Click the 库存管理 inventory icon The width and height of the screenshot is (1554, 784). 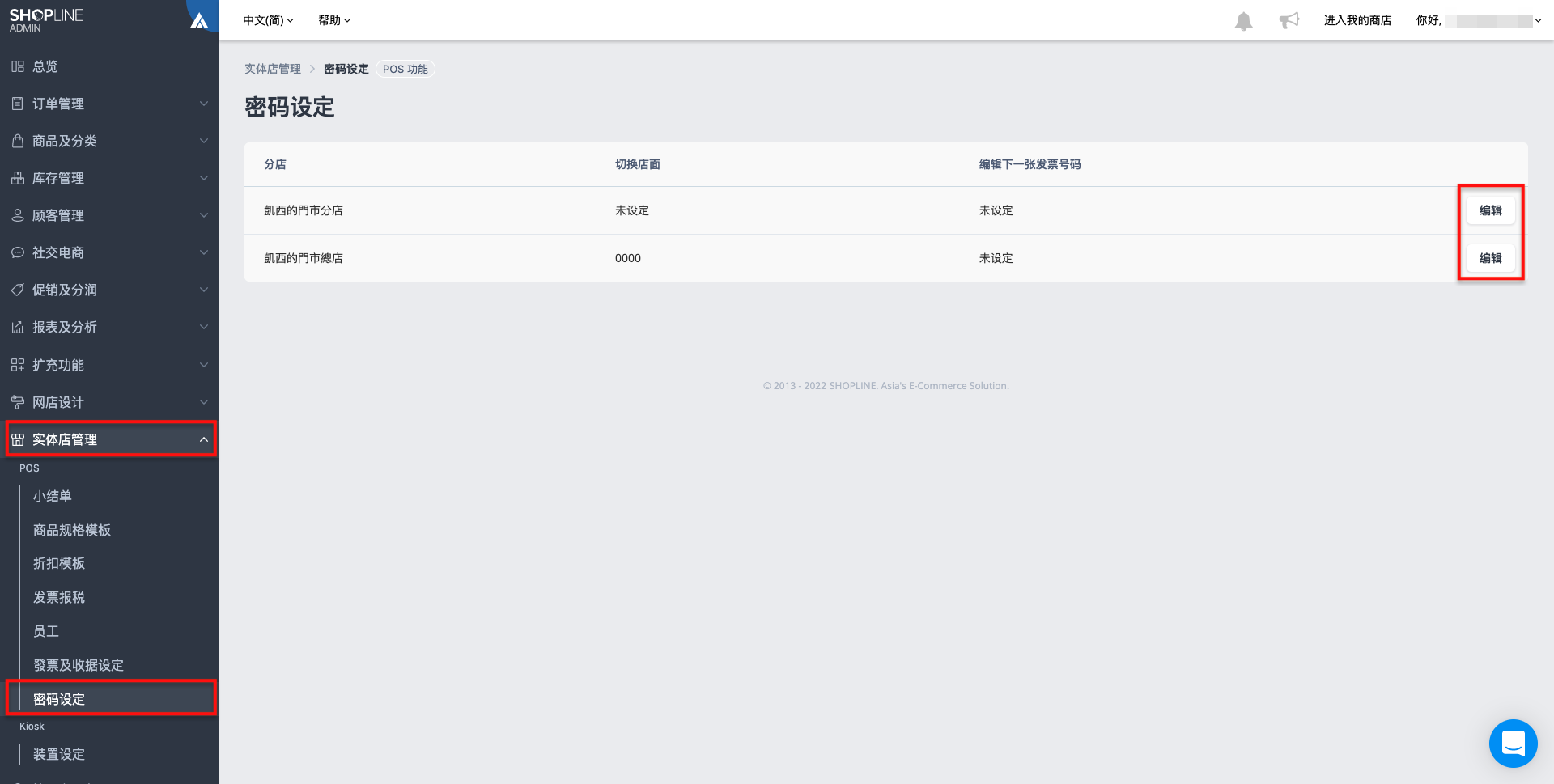pyautogui.click(x=18, y=178)
